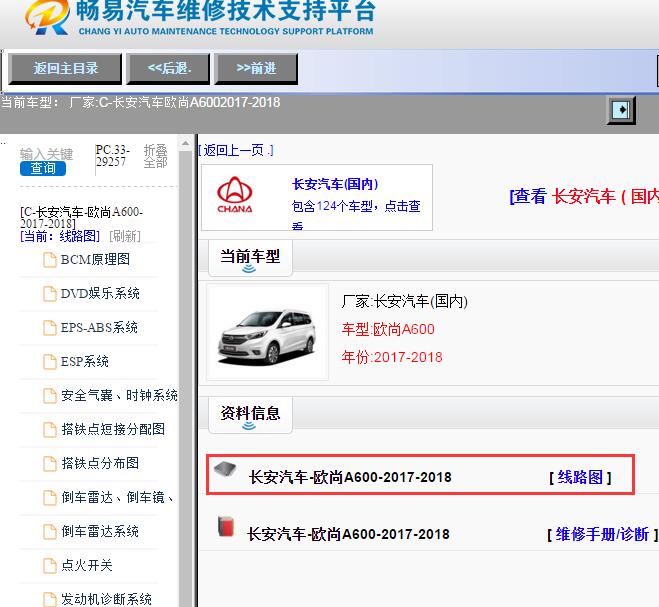The width and height of the screenshot is (659, 607).
Task: Select the 当前车型 tab
Action: click(x=250, y=258)
